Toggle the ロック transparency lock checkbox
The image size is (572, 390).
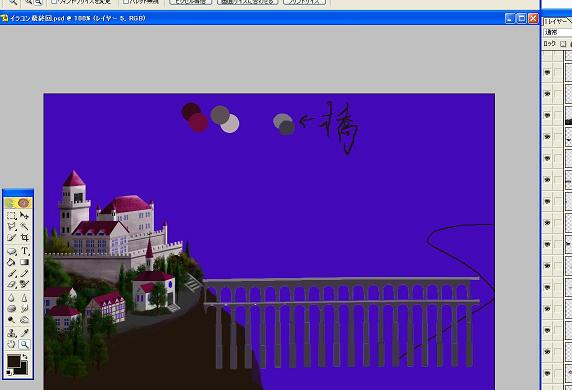[563, 44]
